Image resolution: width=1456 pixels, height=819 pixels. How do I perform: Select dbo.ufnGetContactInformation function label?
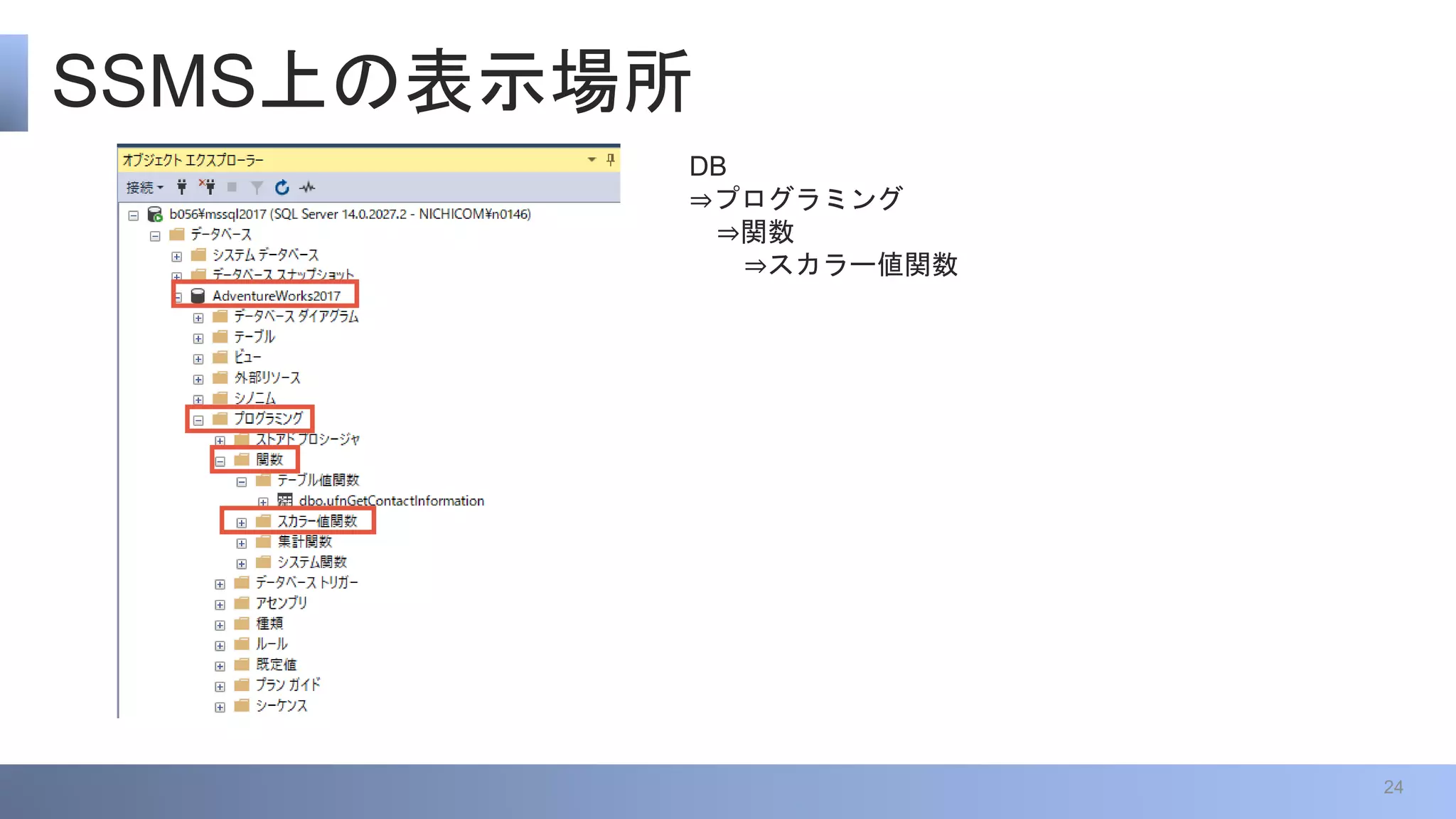point(392,500)
